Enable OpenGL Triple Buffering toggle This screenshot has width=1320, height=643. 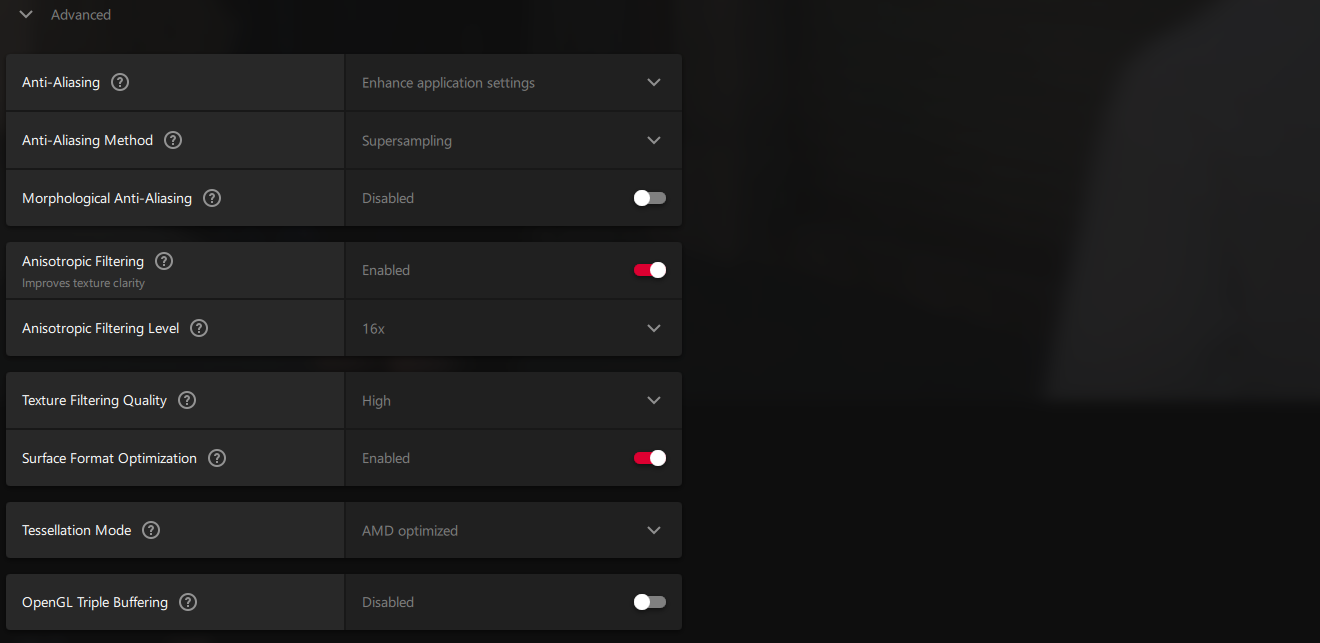click(649, 602)
